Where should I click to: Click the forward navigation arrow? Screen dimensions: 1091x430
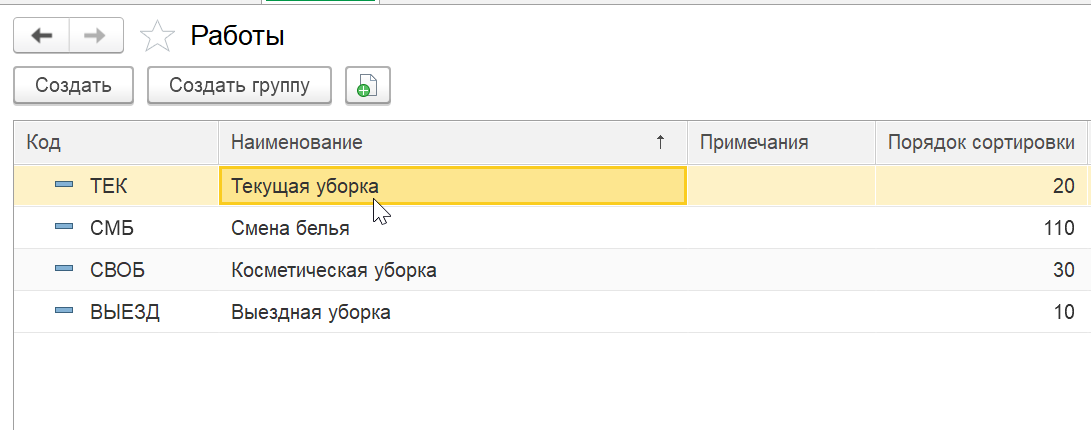point(96,36)
